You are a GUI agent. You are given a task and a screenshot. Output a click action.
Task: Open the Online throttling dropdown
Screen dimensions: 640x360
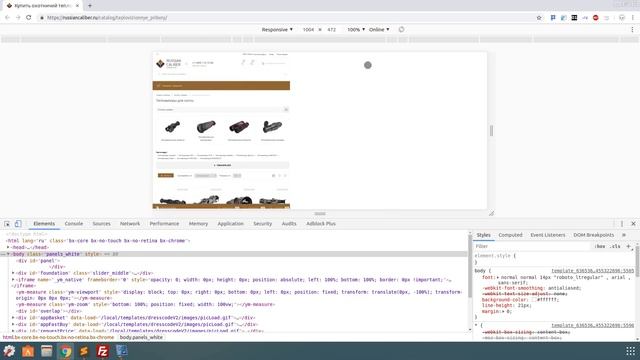[379, 29]
